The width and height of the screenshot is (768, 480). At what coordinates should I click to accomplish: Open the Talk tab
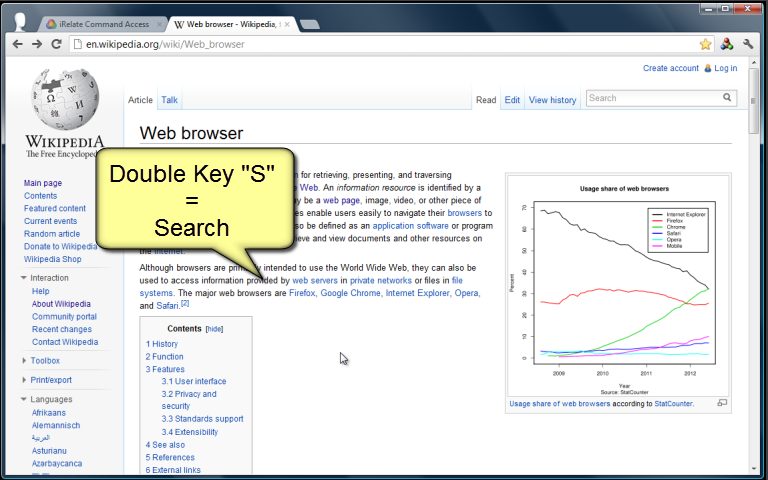169,100
